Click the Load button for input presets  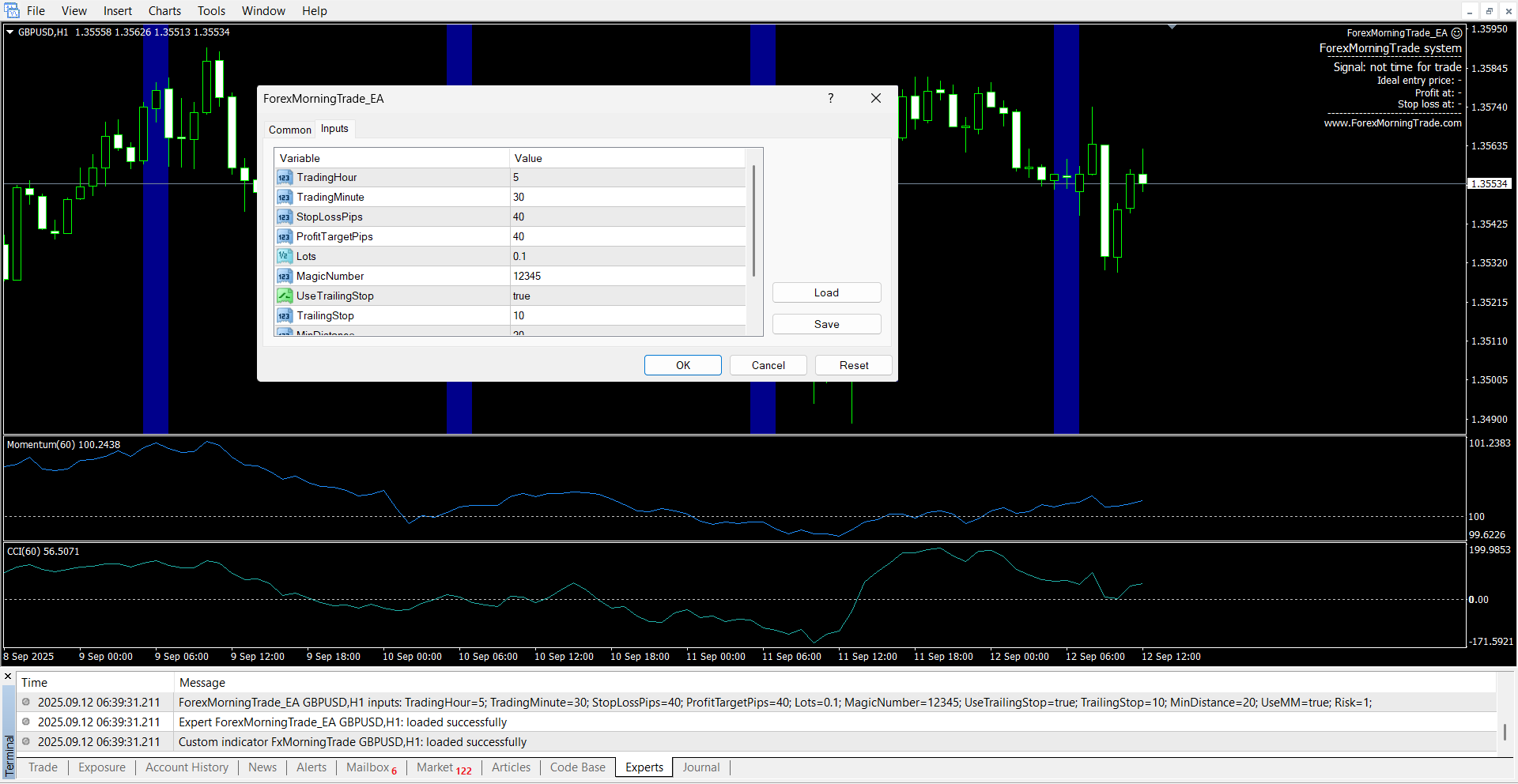point(826,293)
